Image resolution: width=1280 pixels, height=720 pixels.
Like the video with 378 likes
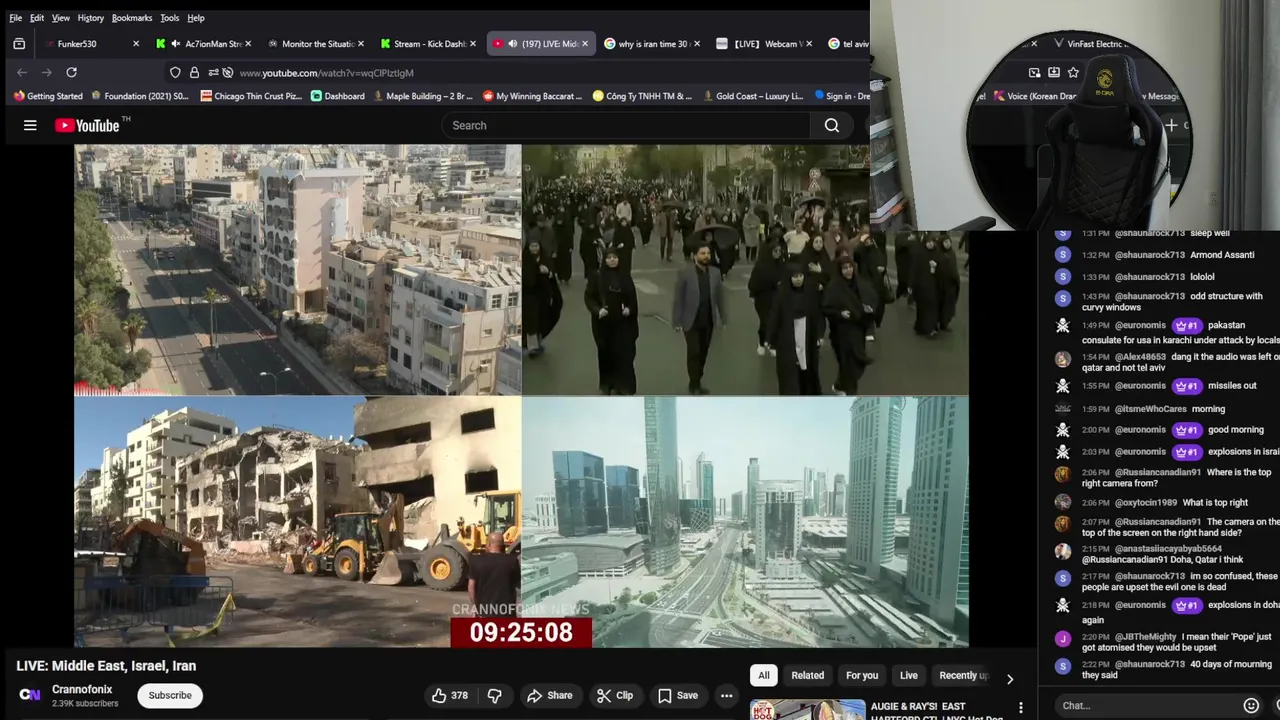coord(449,695)
